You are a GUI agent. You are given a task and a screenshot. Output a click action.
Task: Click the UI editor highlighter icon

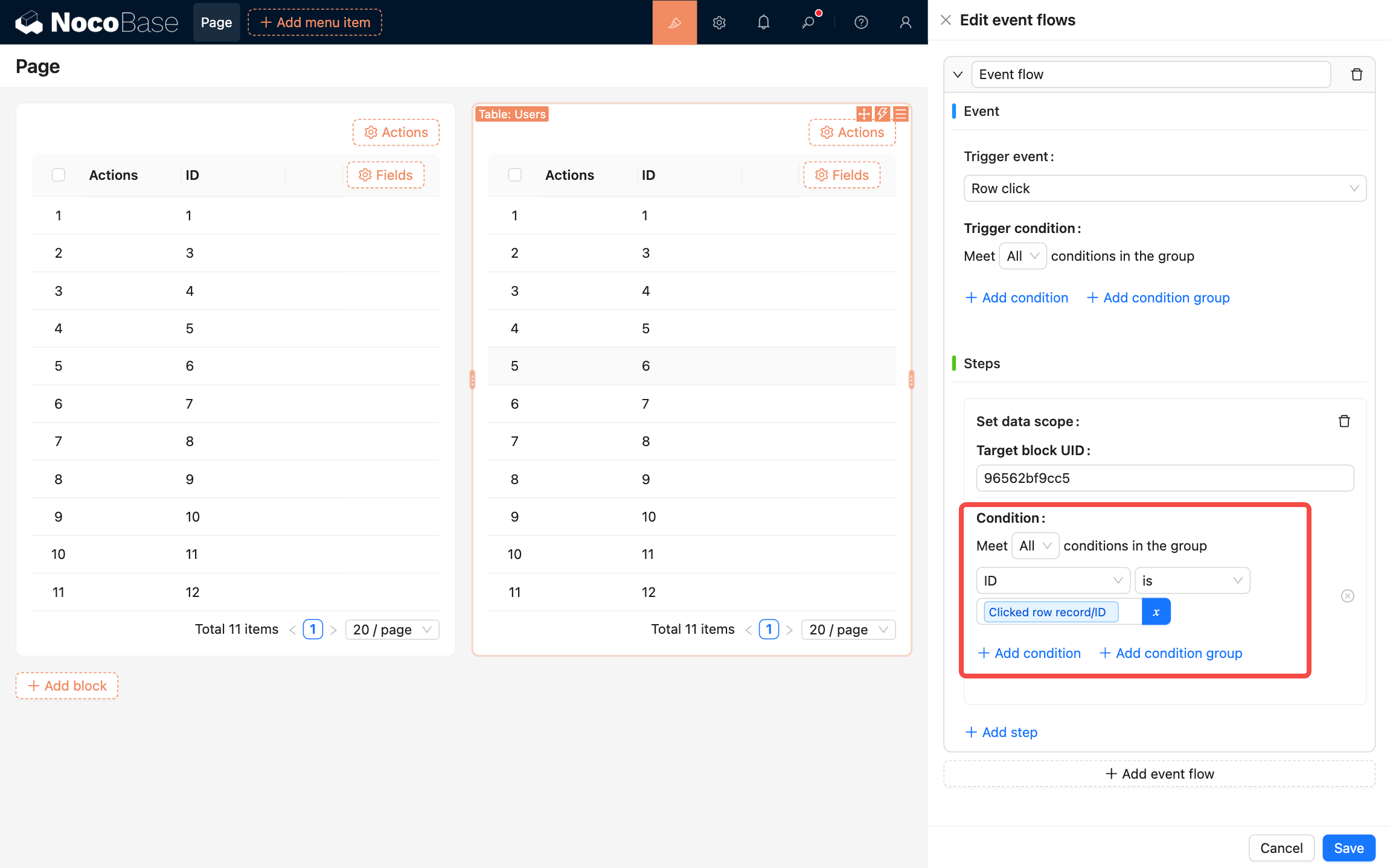tap(674, 22)
